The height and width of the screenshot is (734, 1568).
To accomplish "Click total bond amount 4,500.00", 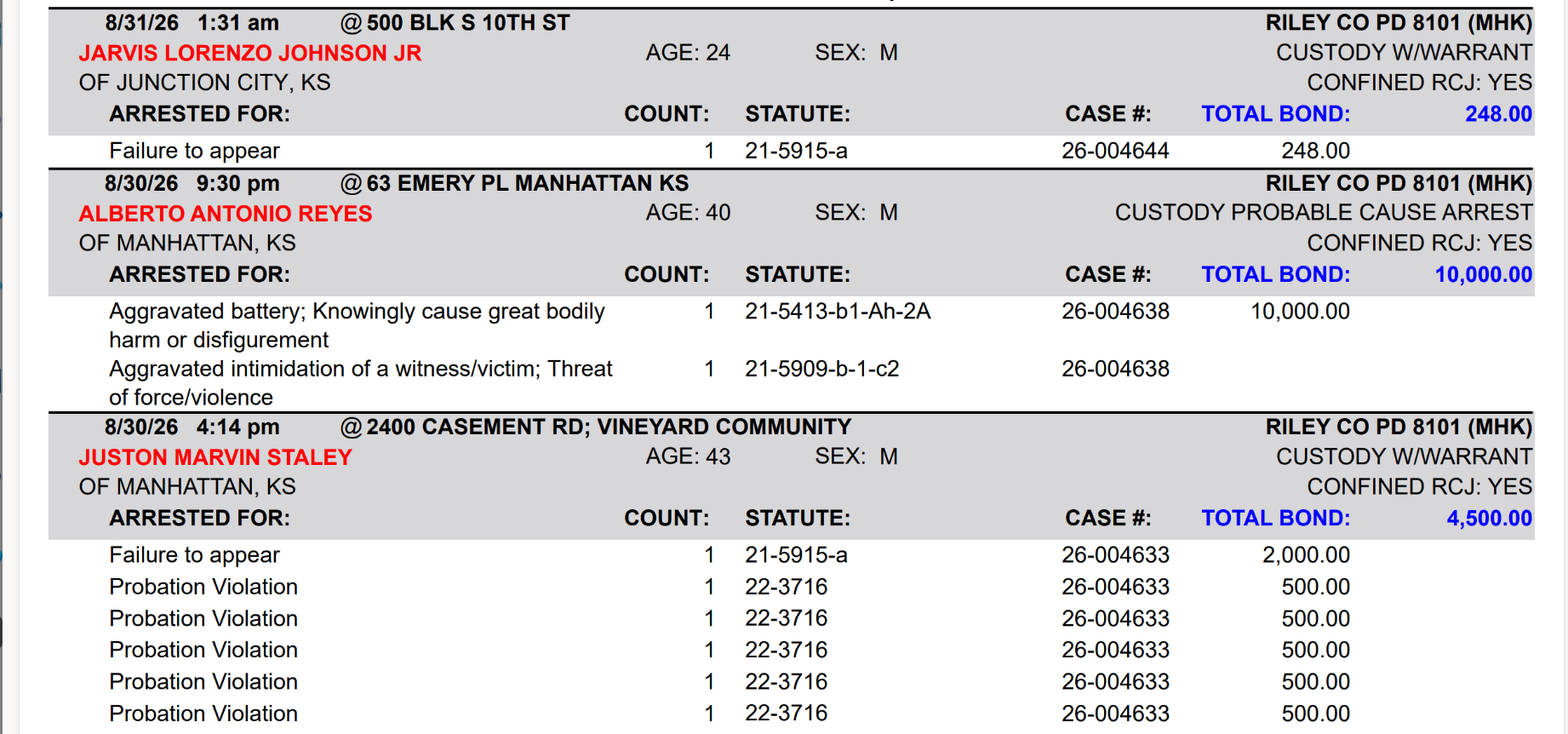I will pos(1489,519).
